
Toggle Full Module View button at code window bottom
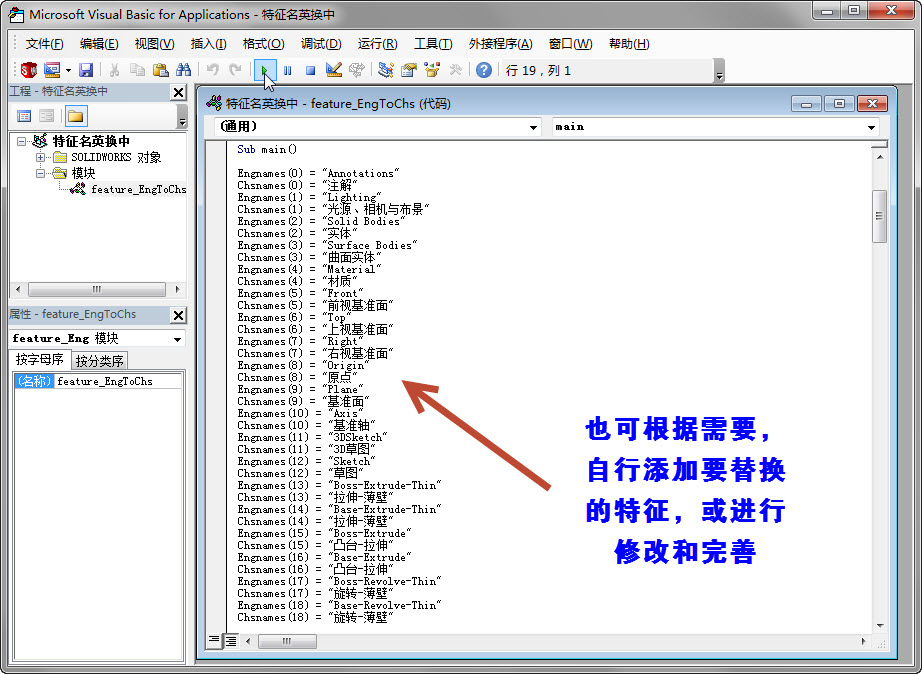[230, 641]
